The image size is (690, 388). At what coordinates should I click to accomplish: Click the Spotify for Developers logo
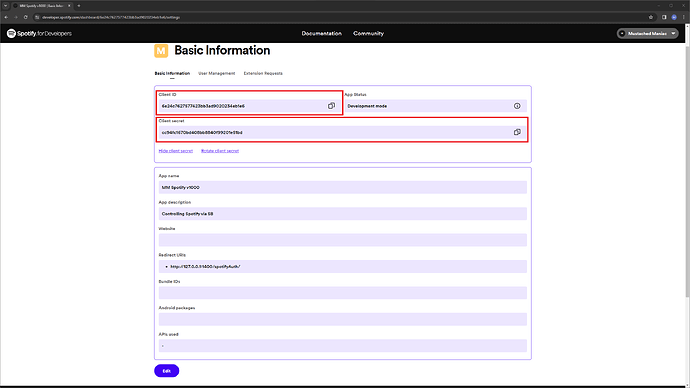(x=39, y=33)
